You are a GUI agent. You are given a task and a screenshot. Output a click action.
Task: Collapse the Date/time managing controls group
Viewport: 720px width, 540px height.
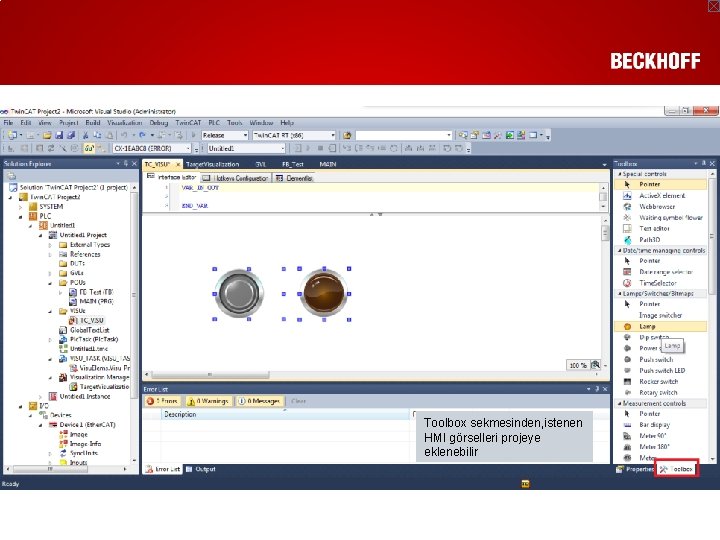click(619, 251)
